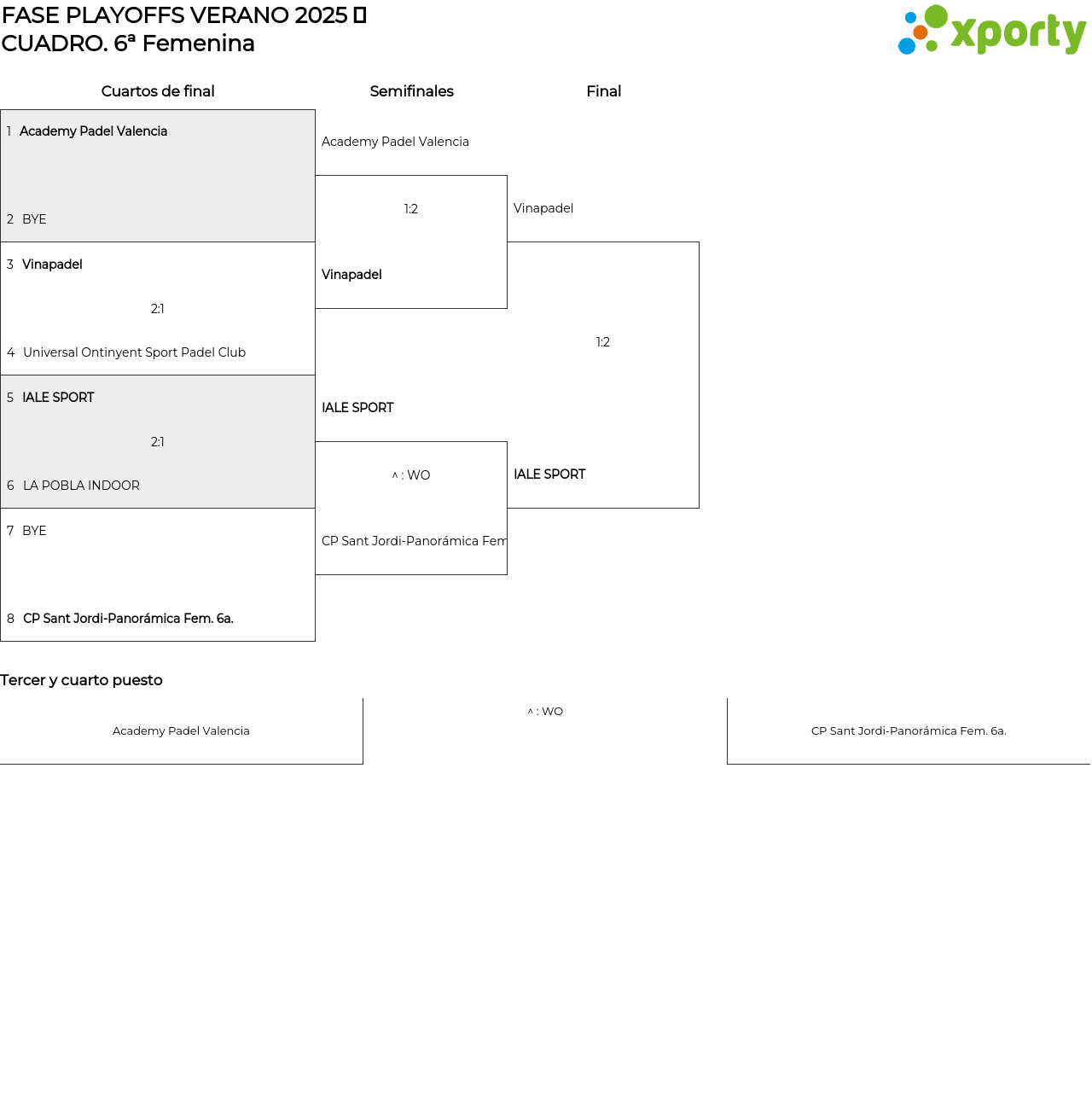Viewport: 1092px width, 1094px height.
Task: Open the 2:1 score of IALE SPORT vs LA POBLA
Action: click(x=158, y=442)
